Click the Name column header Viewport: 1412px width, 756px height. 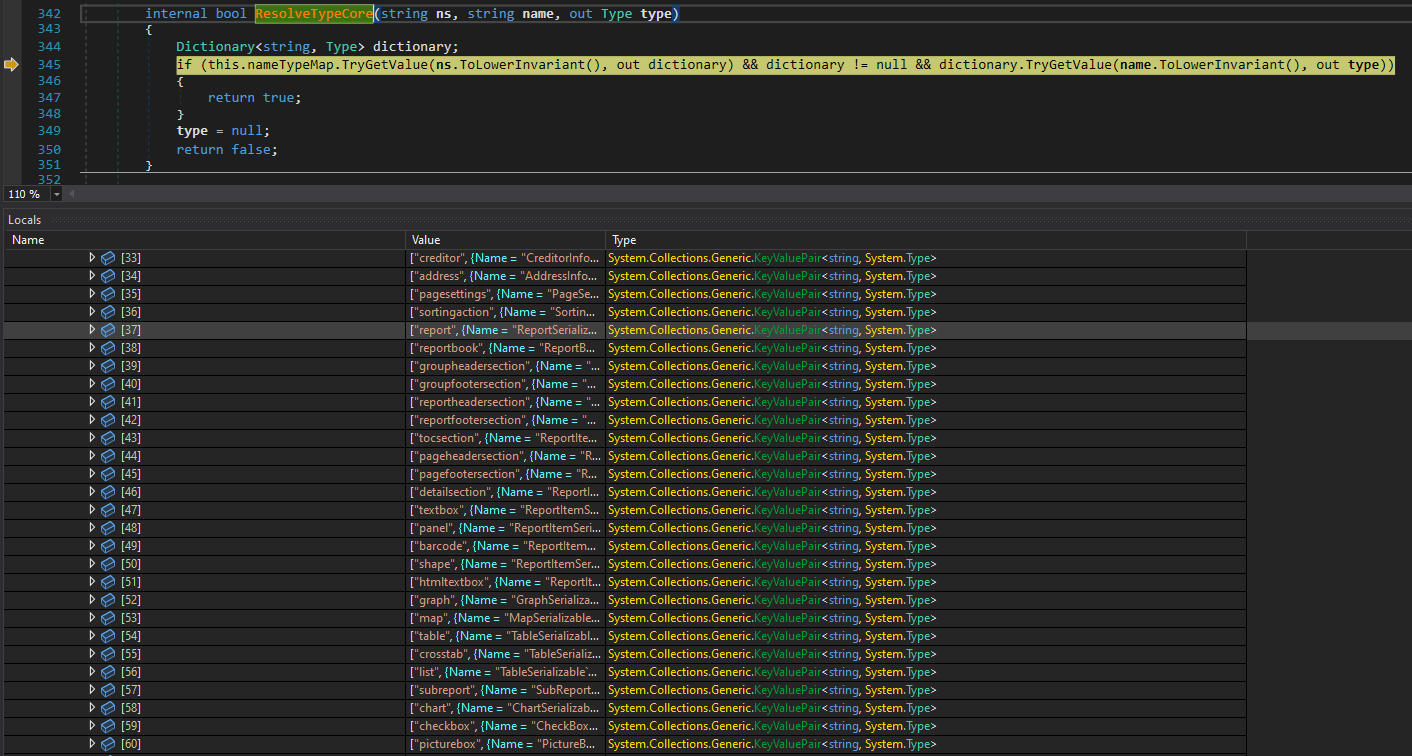28,240
